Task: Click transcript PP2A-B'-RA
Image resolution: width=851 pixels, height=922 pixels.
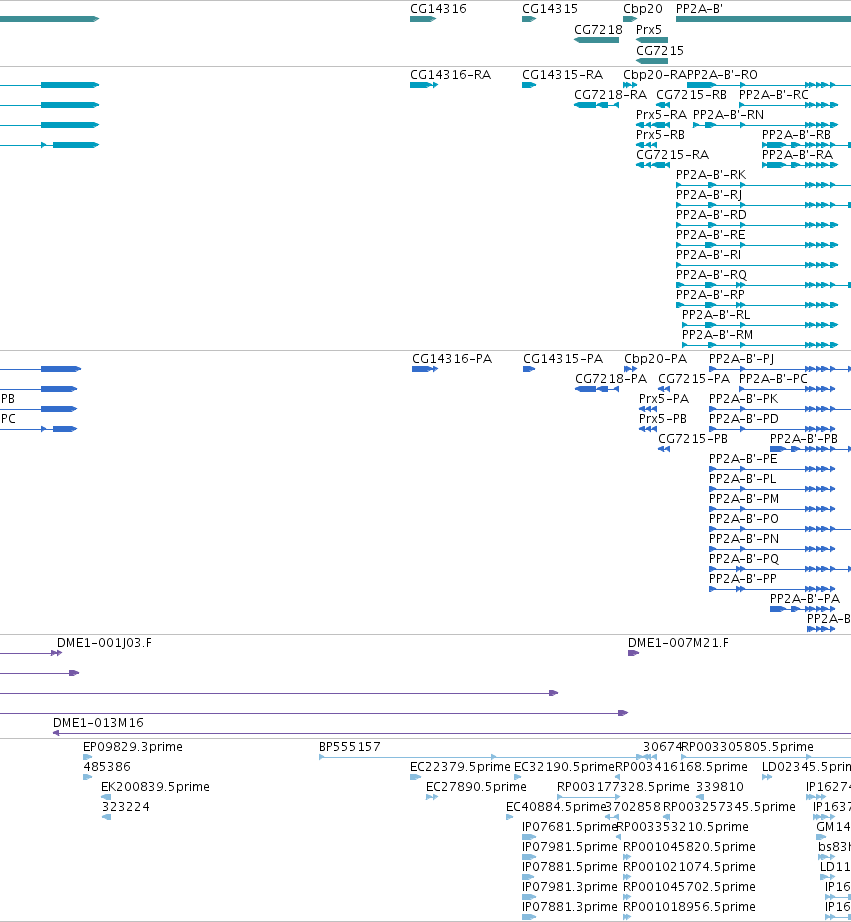Action: tap(797, 155)
